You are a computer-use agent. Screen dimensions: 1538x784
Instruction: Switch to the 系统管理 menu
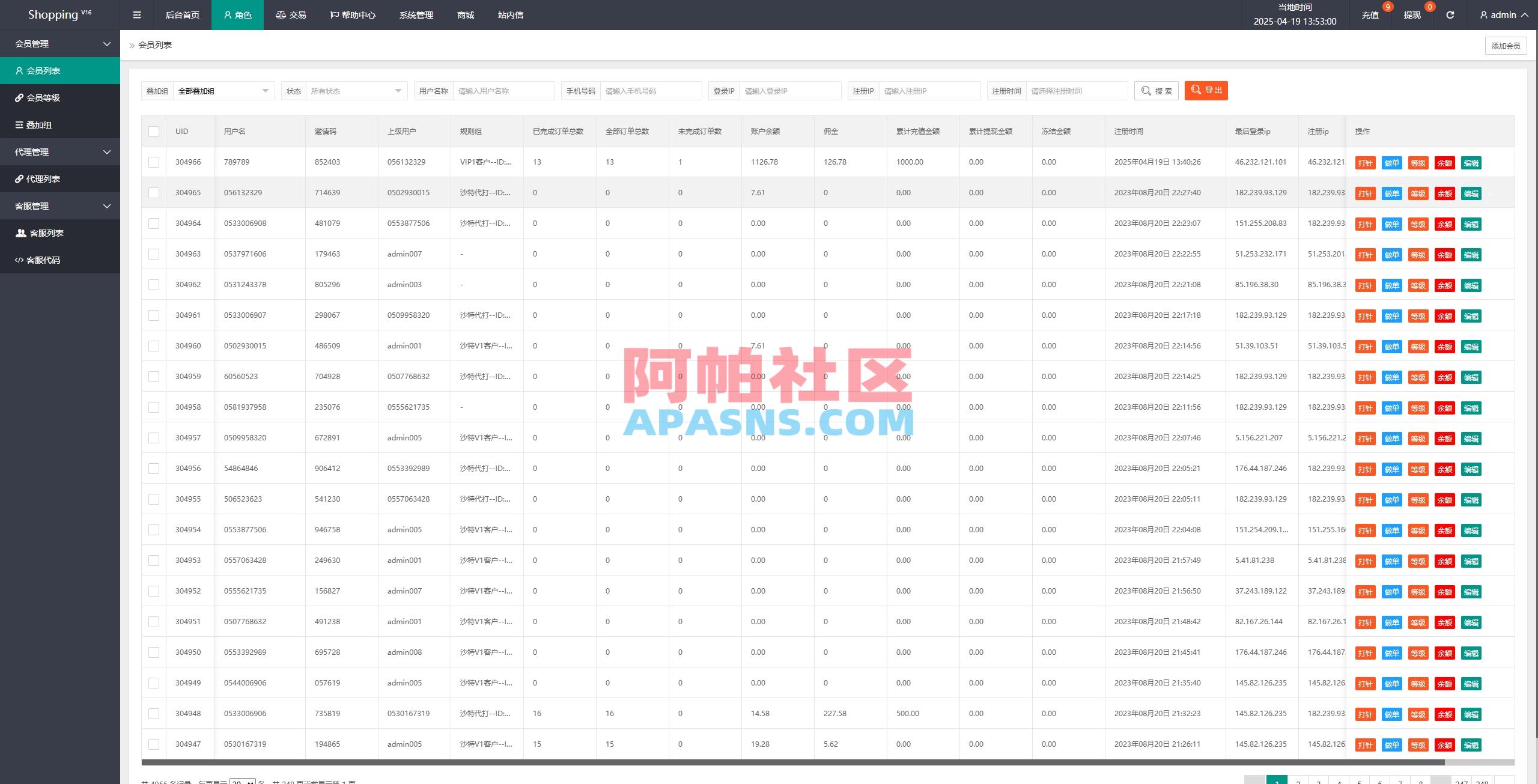(x=416, y=14)
